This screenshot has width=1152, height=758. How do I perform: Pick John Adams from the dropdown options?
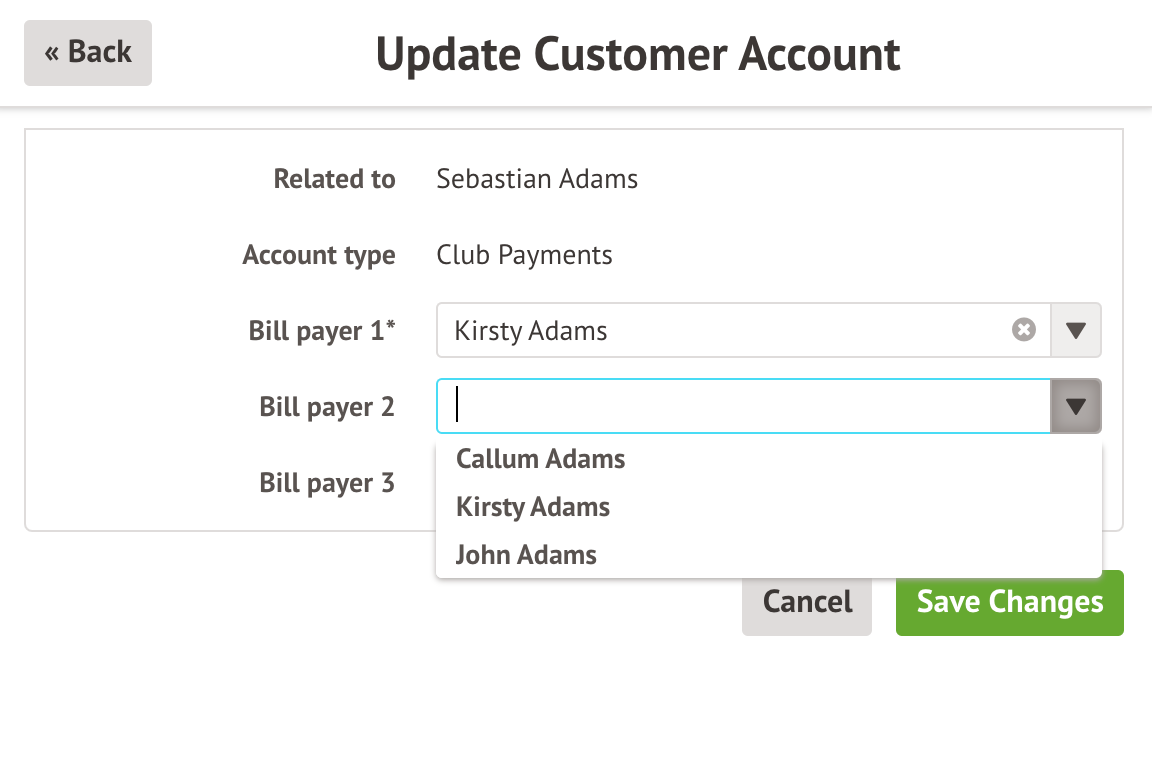coord(525,554)
